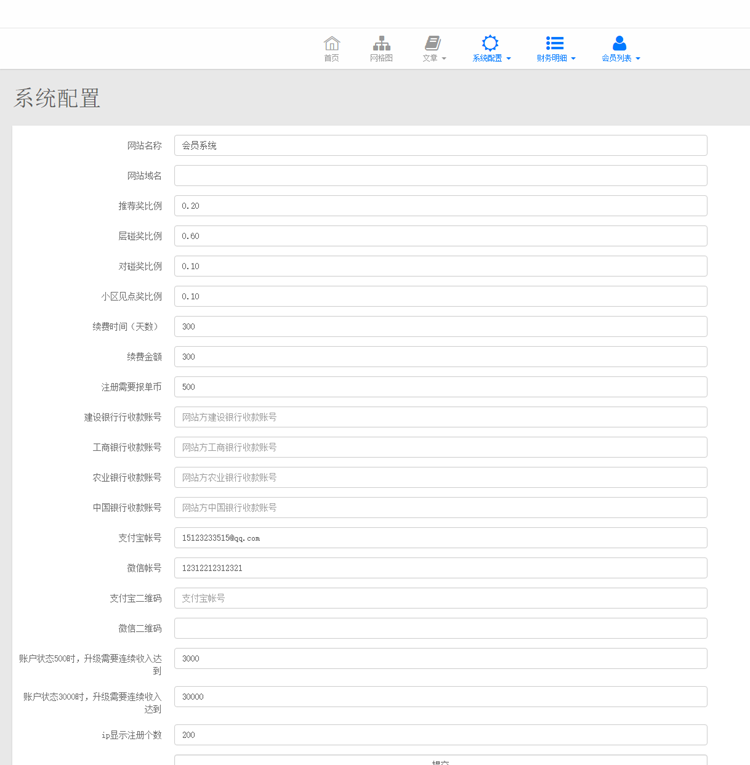
Task: Click the 续费金额 label
Action: [144, 357]
